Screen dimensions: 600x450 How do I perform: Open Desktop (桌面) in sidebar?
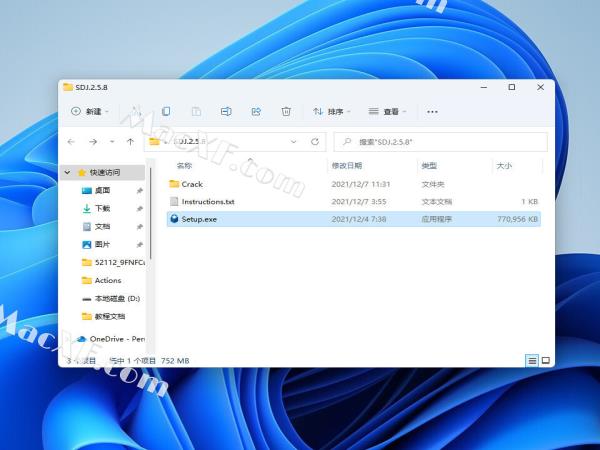tap(103, 191)
